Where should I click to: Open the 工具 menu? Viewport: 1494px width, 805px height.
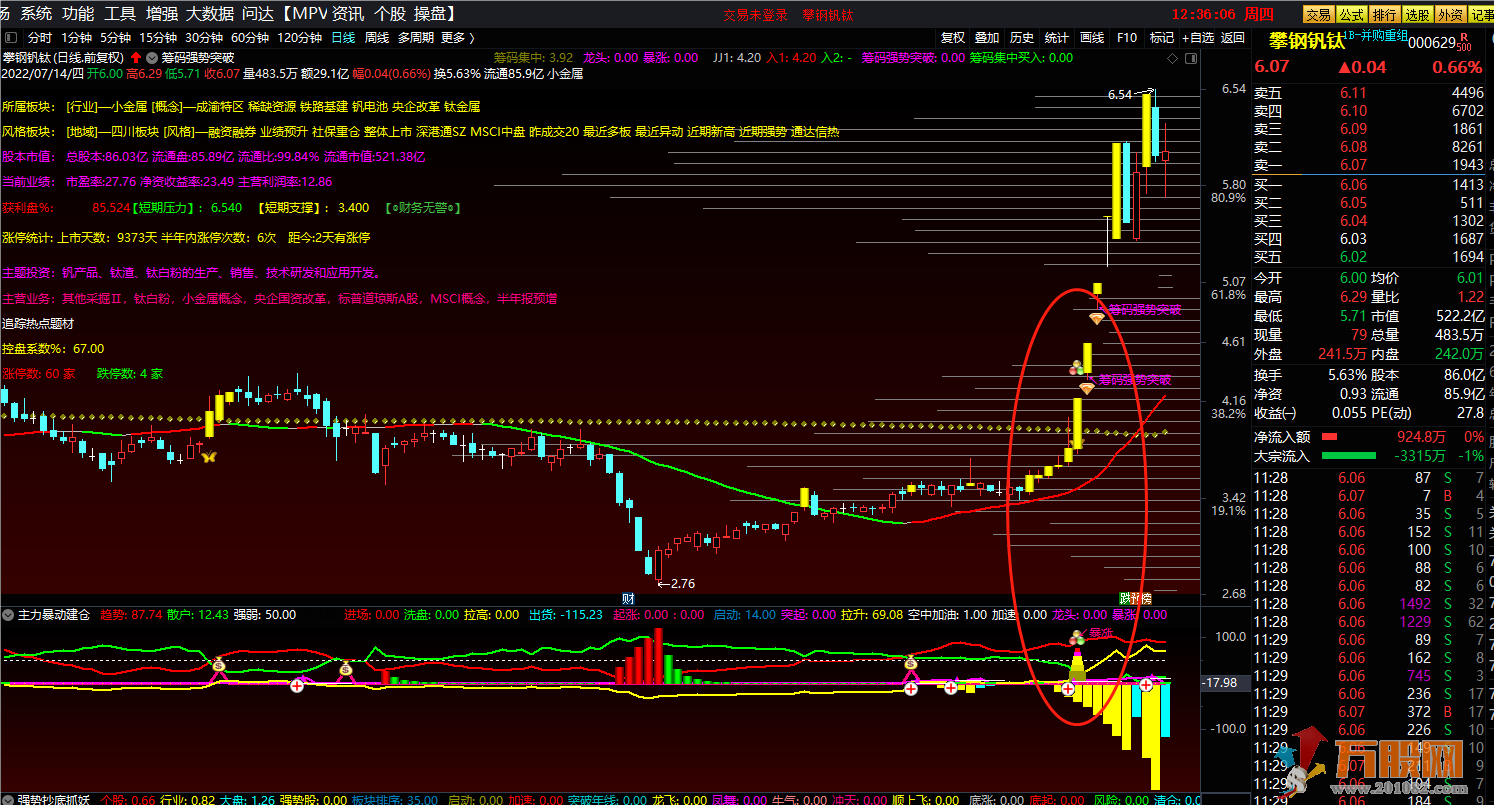click(x=120, y=14)
